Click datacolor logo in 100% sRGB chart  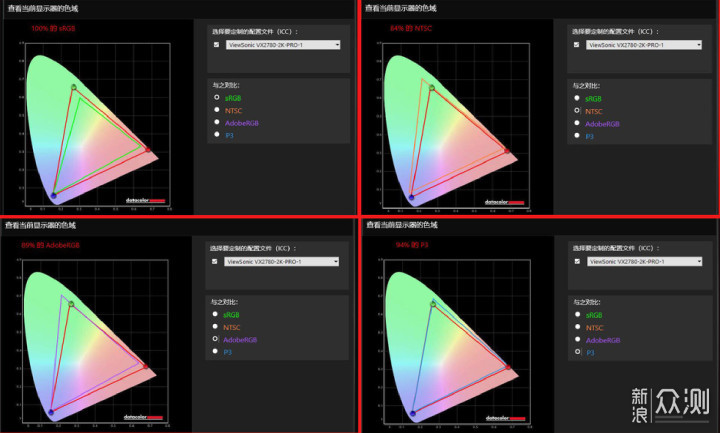click(x=145, y=200)
